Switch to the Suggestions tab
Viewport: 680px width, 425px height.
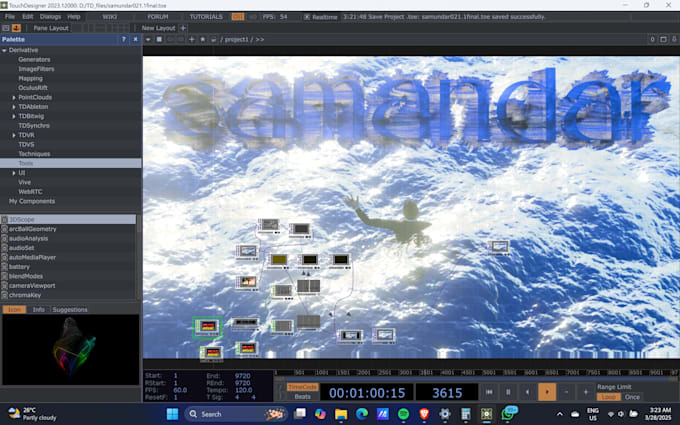click(70, 310)
